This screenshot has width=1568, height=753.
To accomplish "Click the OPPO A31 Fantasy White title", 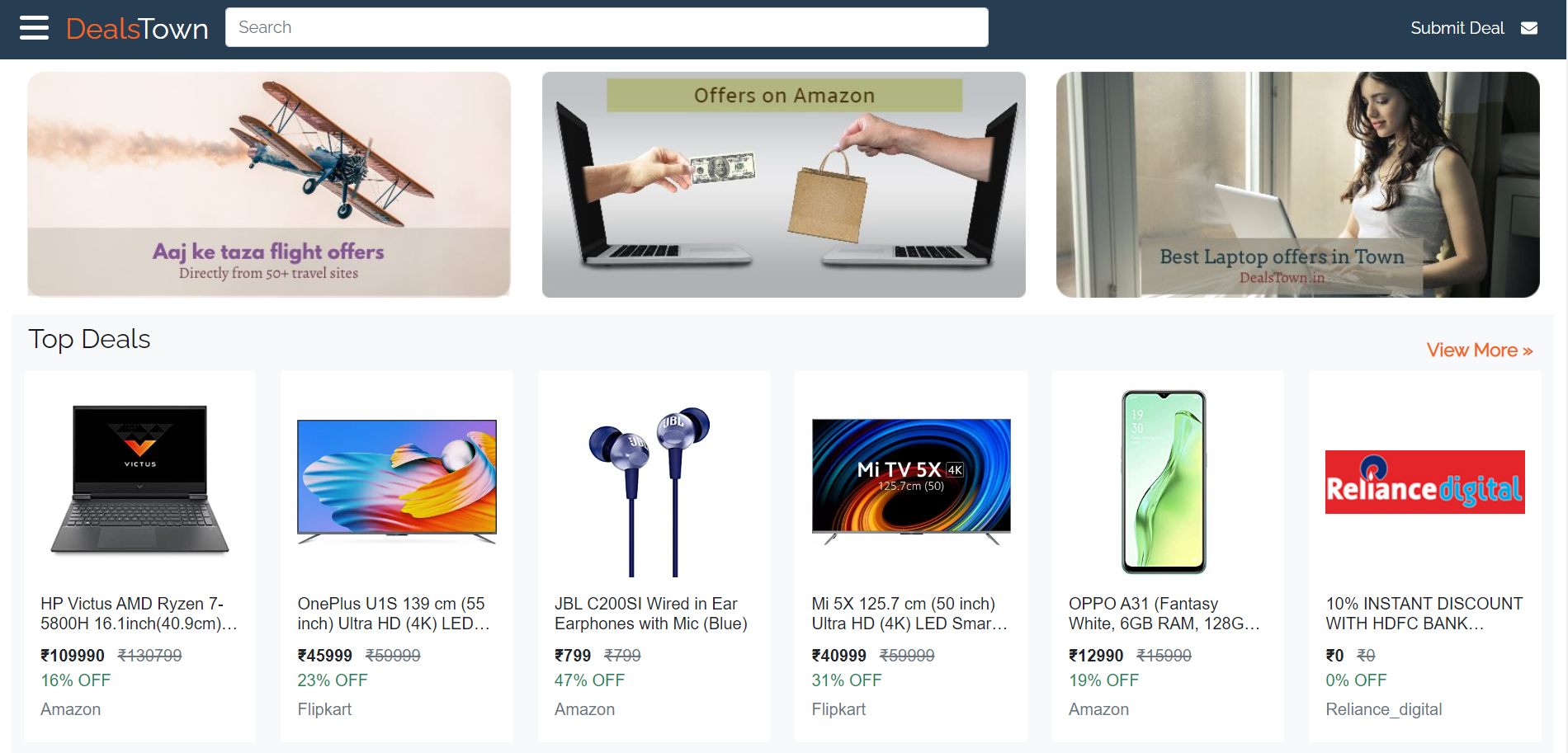I will pyautogui.click(x=1164, y=614).
